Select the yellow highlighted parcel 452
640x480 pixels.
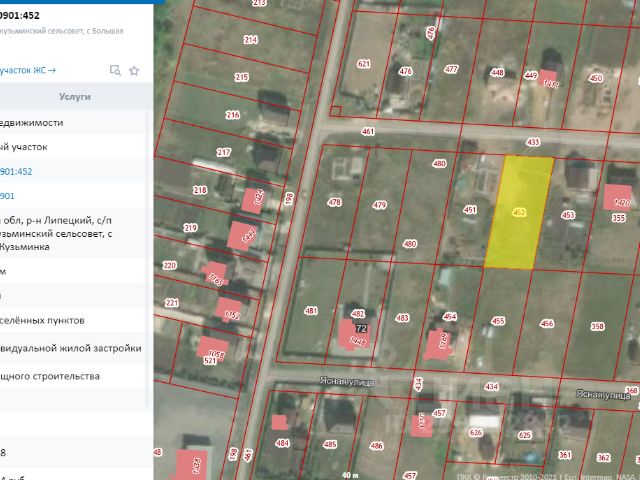tap(519, 212)
